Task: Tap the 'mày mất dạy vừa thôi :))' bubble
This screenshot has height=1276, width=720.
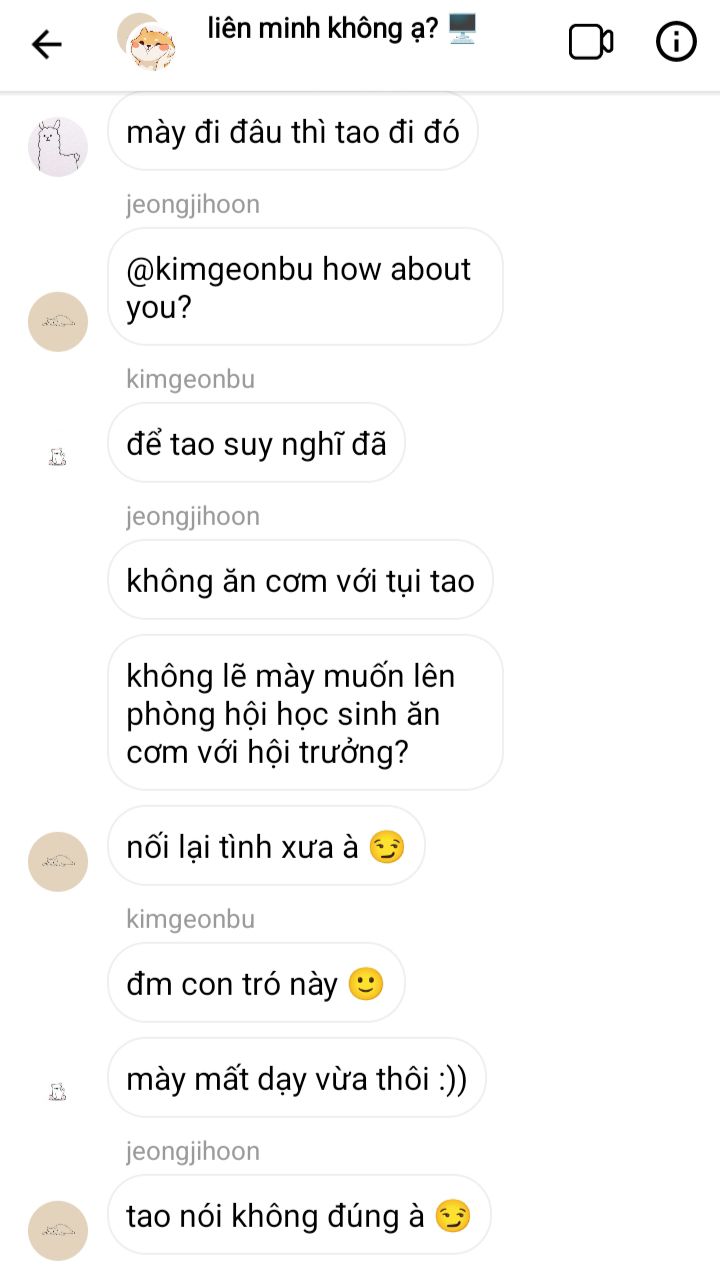Action: tap(296, 1078)
